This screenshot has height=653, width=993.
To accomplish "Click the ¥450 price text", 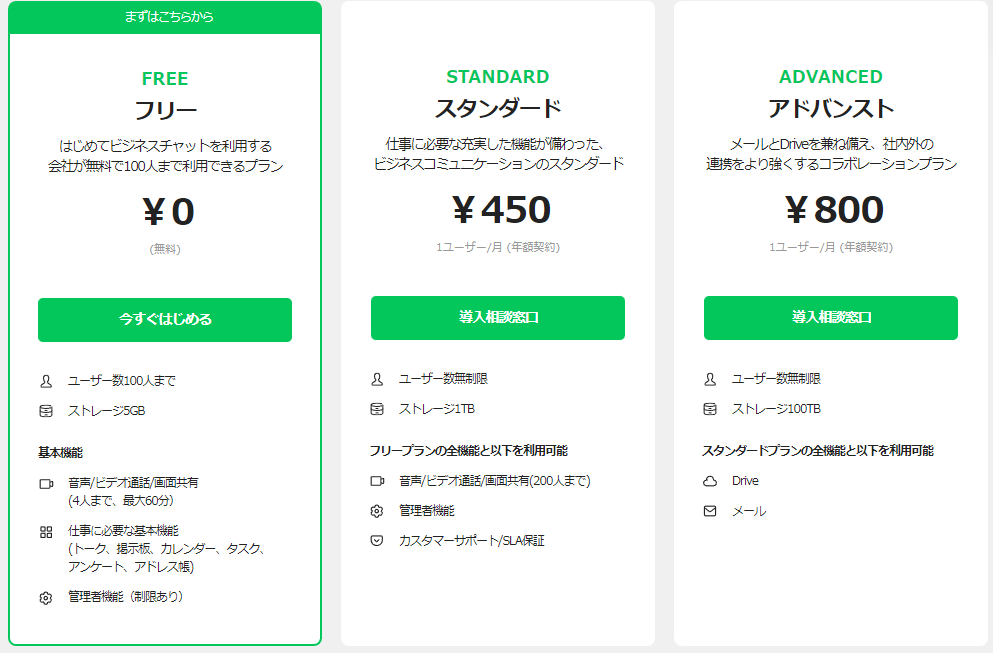I will pos(498,210).
